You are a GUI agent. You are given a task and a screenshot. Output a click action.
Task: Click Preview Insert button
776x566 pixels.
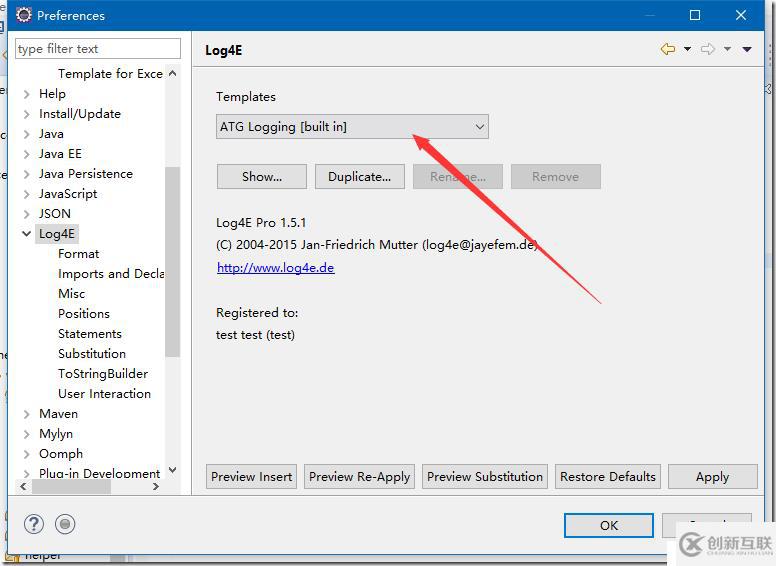pos(251,476)
